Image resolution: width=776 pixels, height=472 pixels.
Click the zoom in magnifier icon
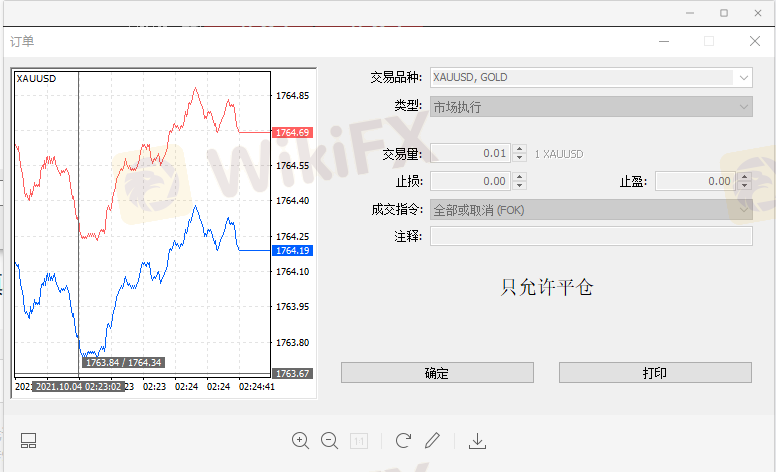(x=300, y=440)
